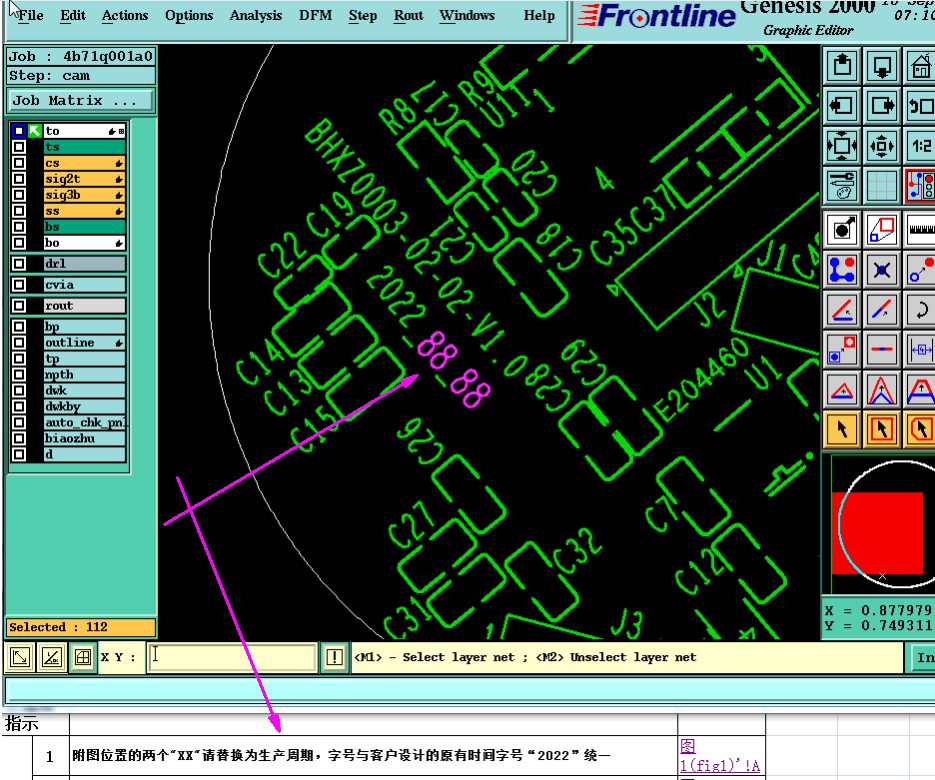
Task: Enable the checkbox beside outline layer
Action: point(19,343)
